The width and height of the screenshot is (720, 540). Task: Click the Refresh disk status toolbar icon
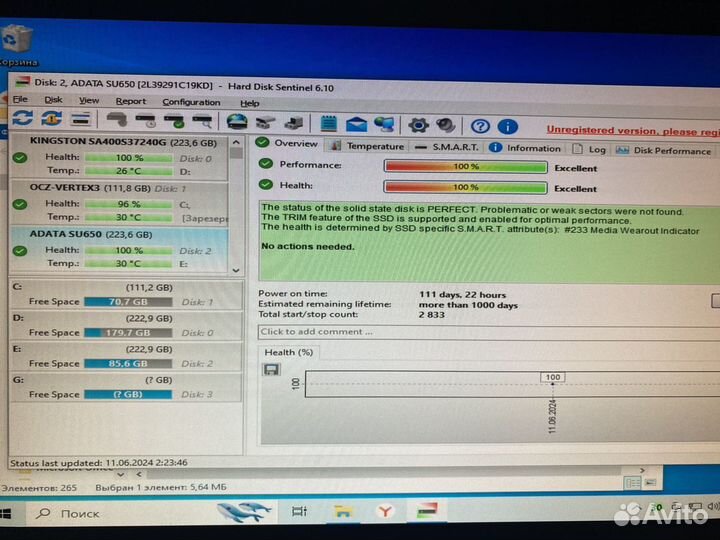click(22, 118)
